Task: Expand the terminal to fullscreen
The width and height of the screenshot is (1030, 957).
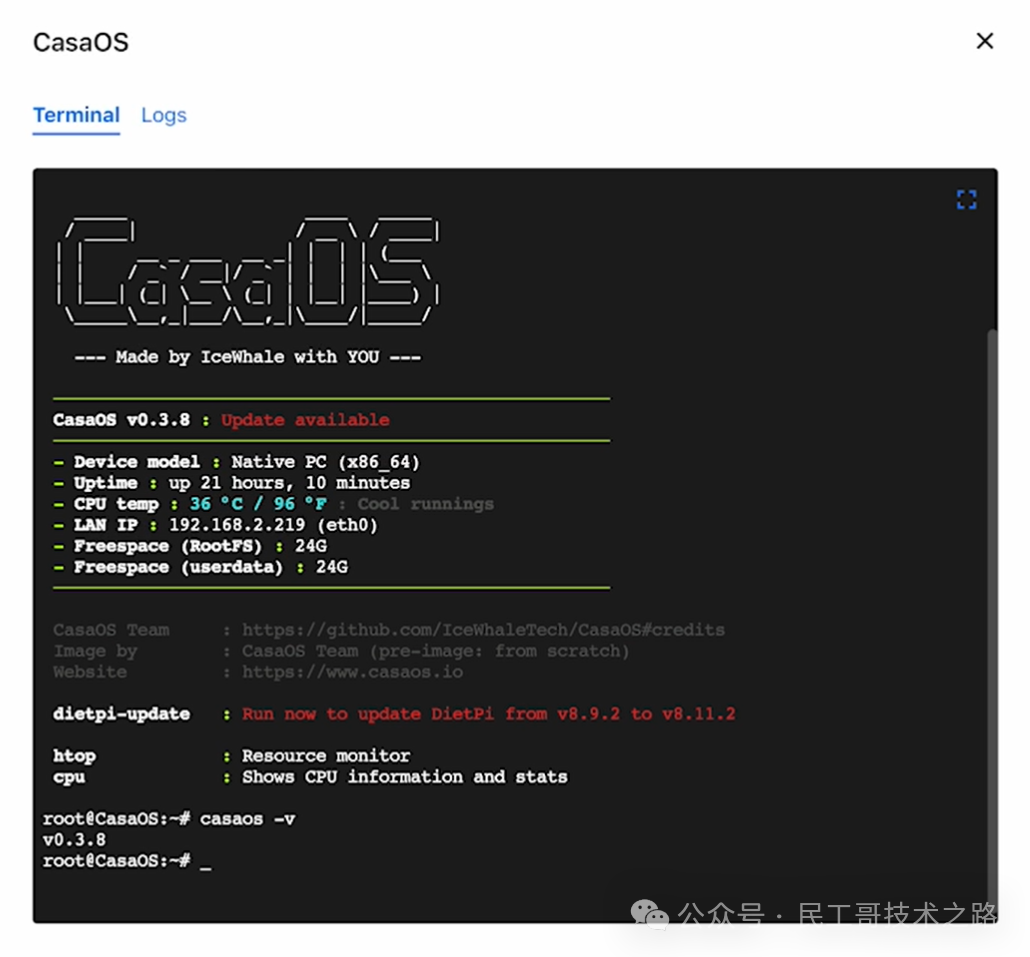Action: (966, 200)
